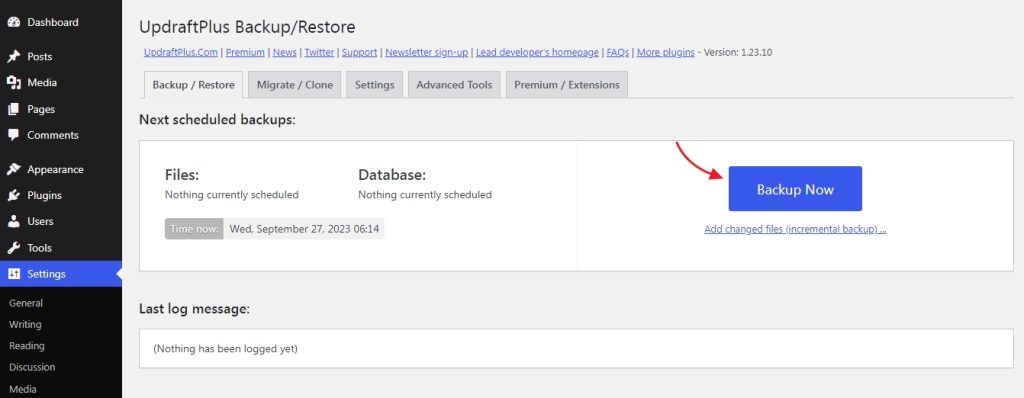Open the UpdraftPlus.Com link
The width and height of the screenshot is (1024, 398).
point(181,52)
